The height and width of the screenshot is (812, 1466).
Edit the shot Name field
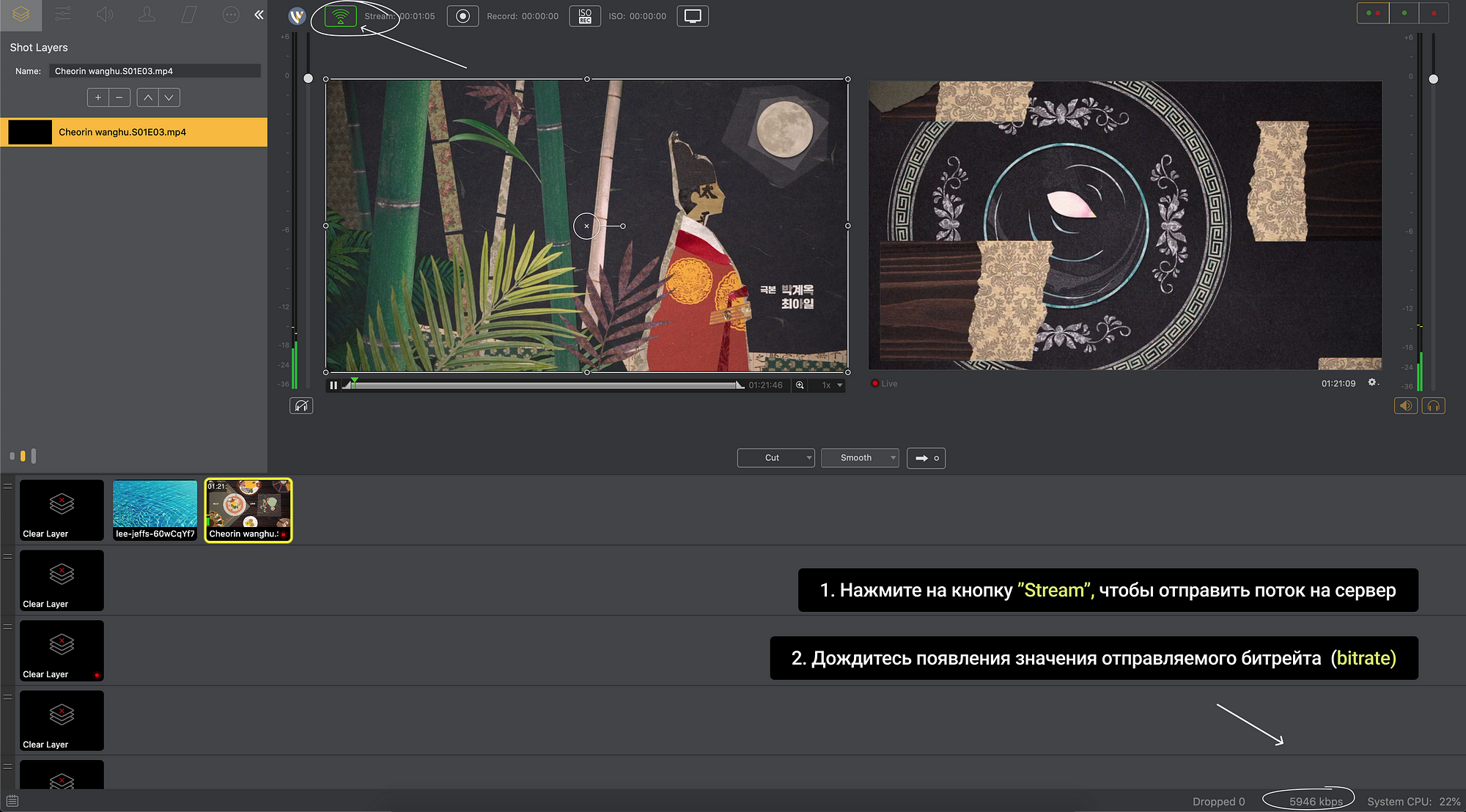point(155,71)
